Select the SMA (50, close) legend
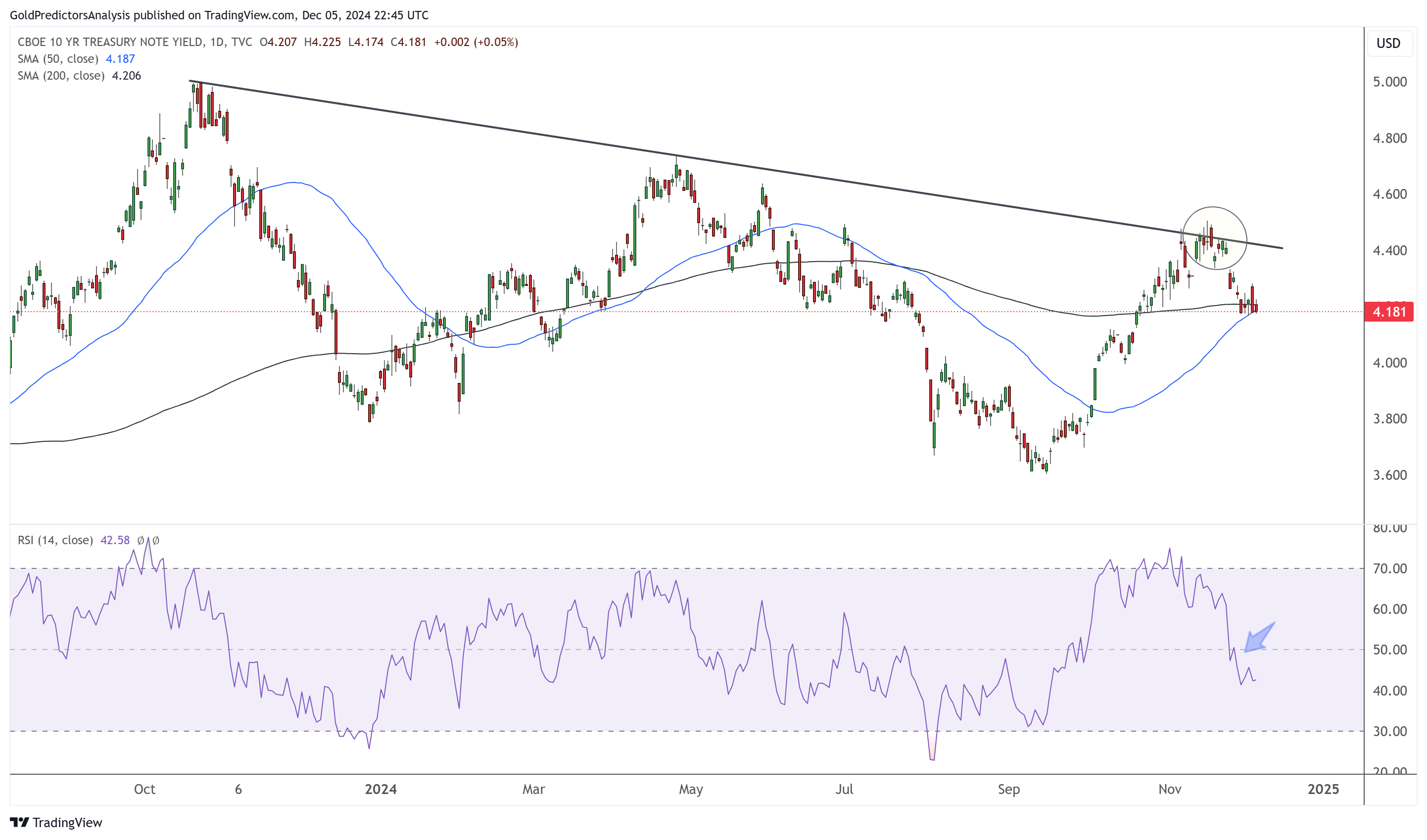 click(58, 59)
